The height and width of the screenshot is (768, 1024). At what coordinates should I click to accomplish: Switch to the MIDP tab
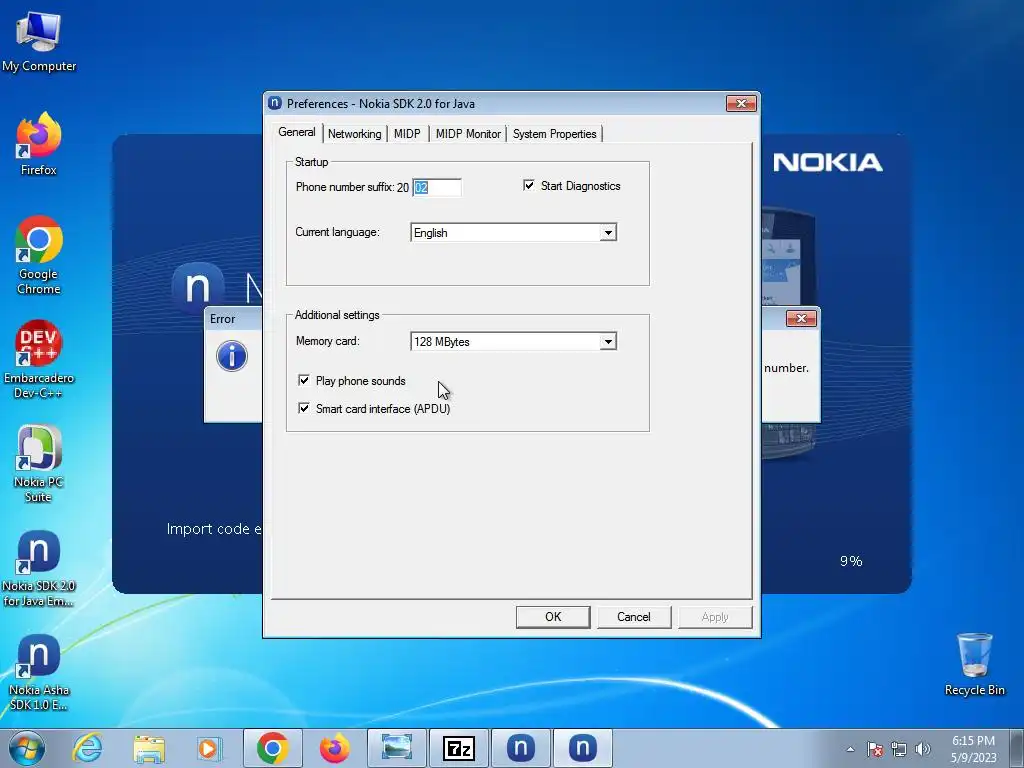pos(407,134)
